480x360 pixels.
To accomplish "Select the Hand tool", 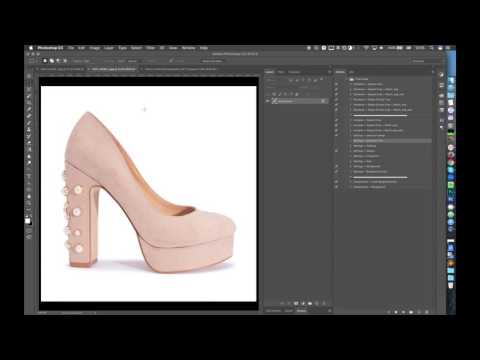I will click(x=29, y=196).
